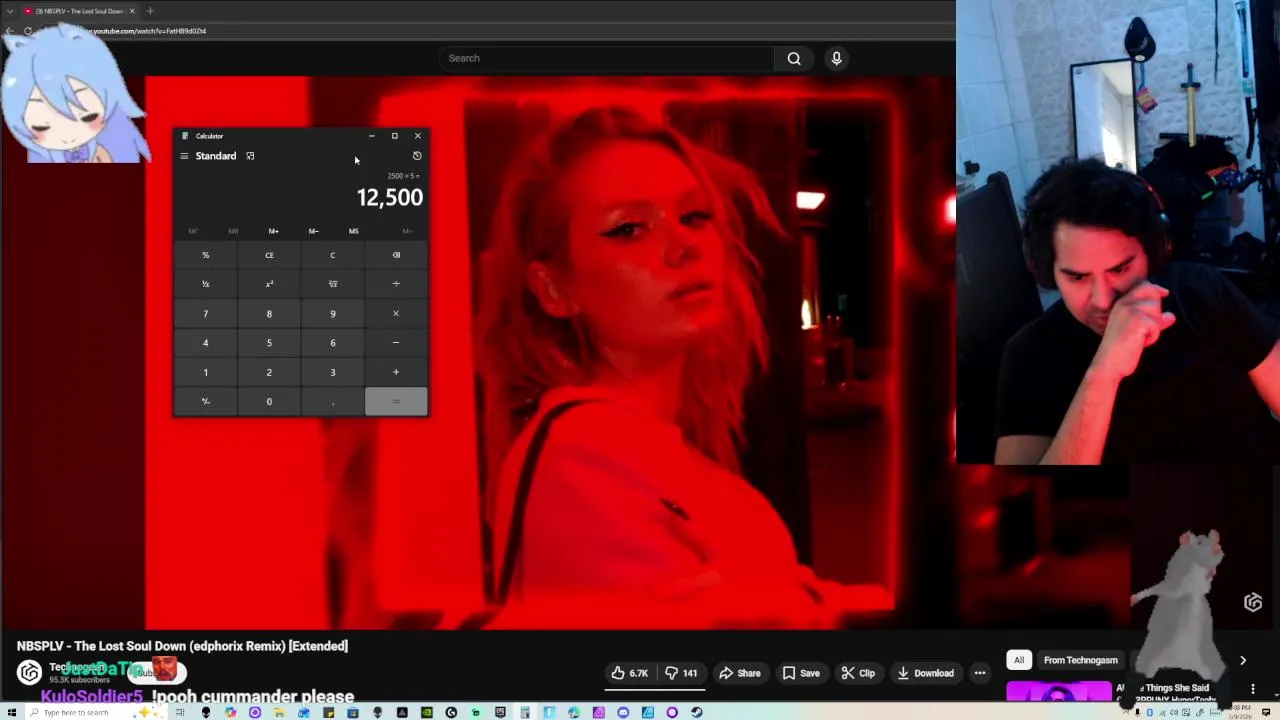Reload the page with browser refresh button
1280x720 pixels.
point(28,31)
